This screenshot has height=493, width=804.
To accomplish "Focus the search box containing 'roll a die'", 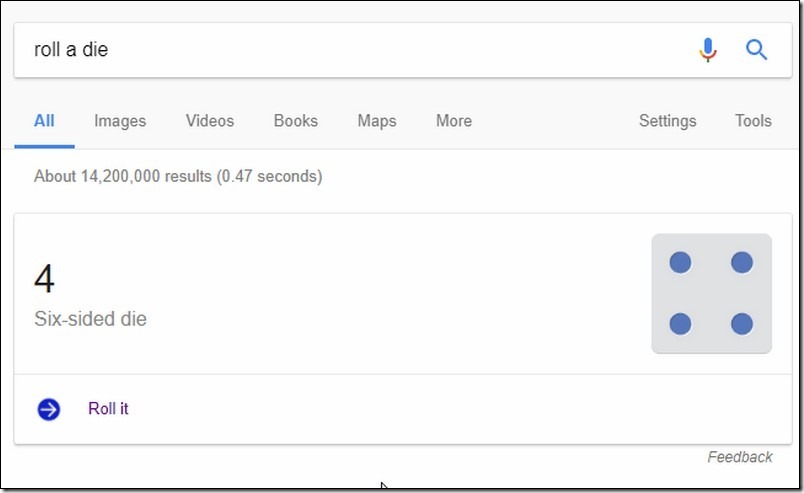I will [354, 50].
